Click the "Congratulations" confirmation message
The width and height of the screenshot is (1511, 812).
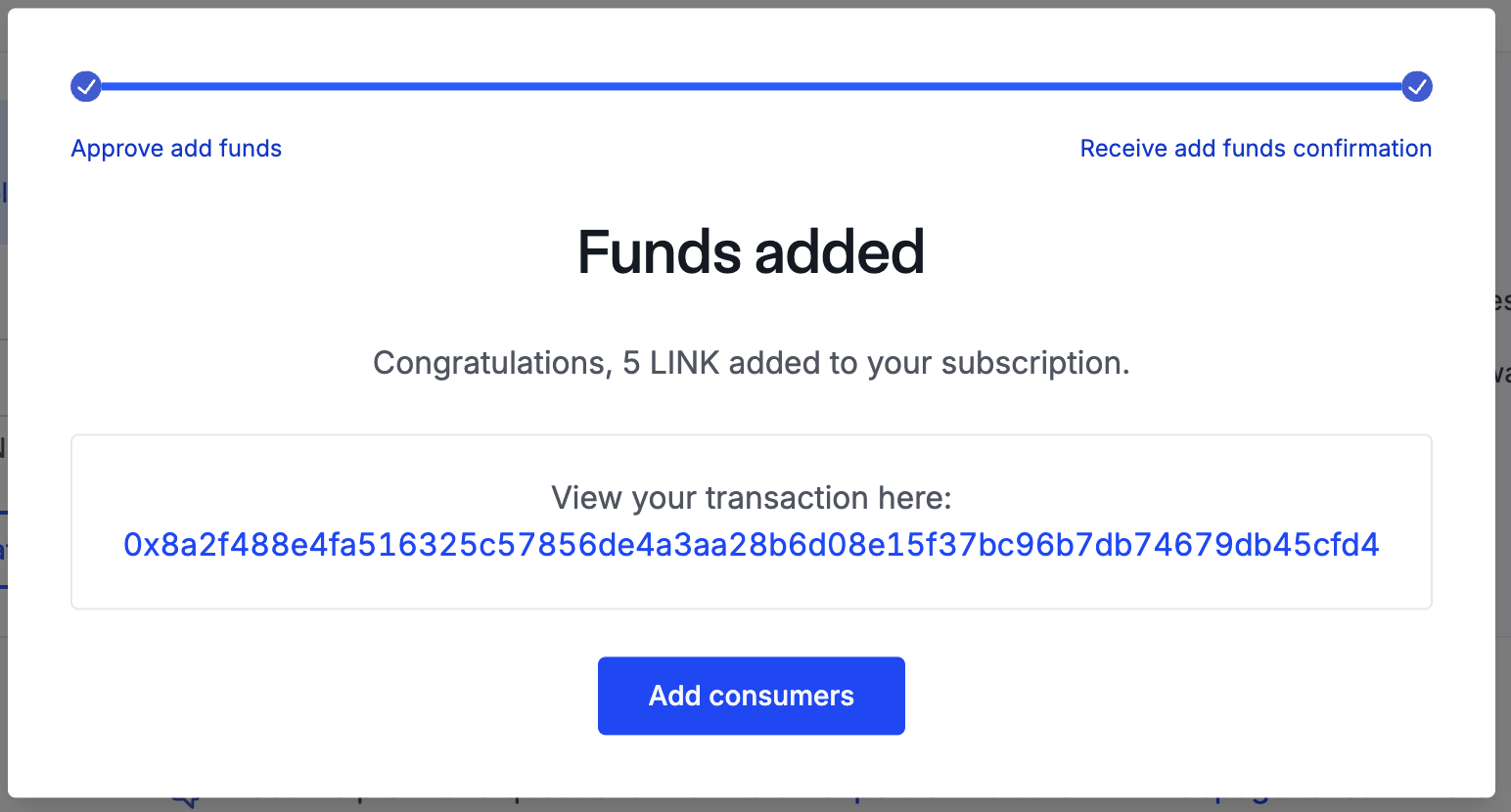tap(751, 363)
